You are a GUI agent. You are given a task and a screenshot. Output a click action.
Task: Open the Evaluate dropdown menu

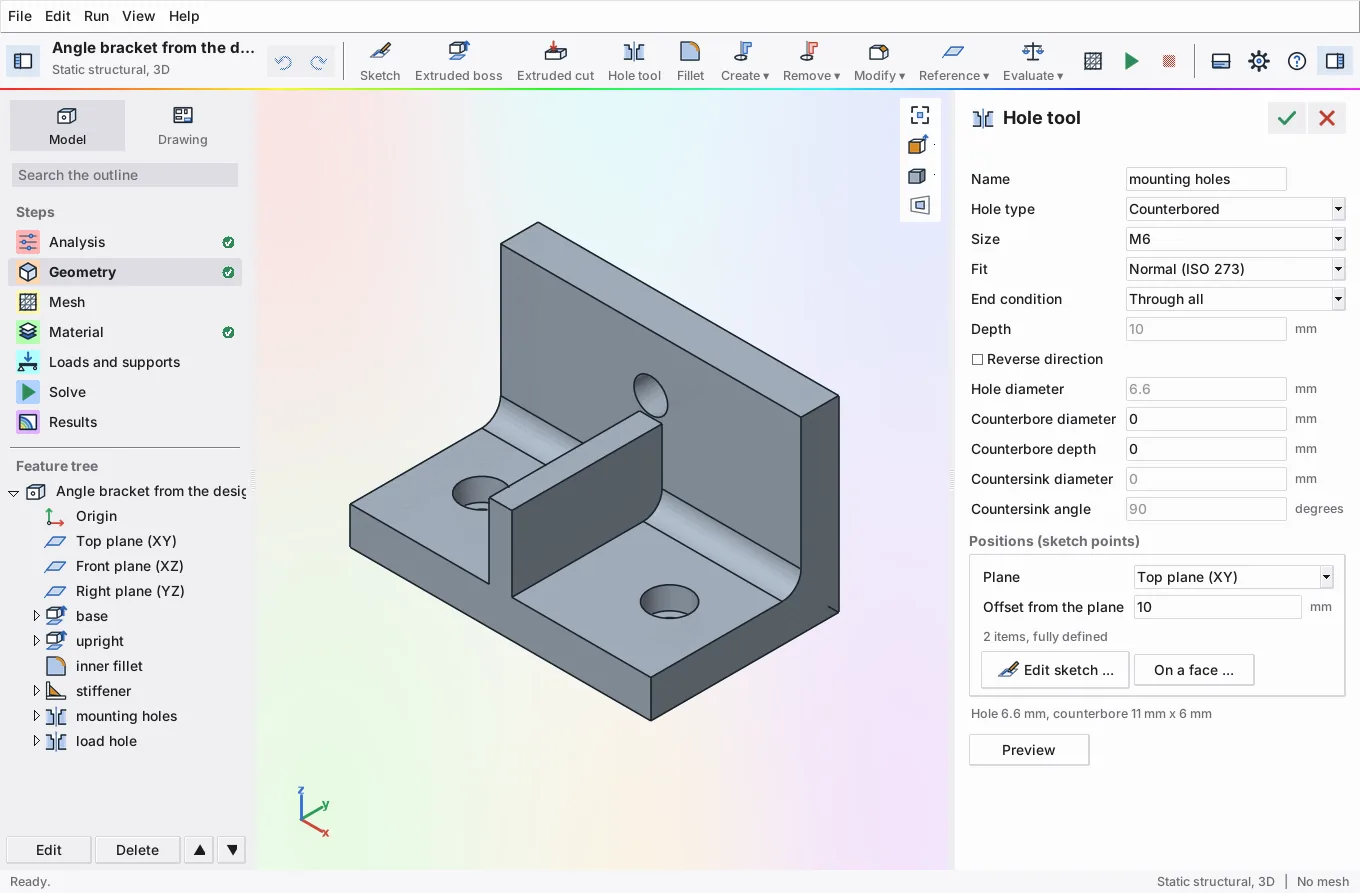click(1033, 61)
